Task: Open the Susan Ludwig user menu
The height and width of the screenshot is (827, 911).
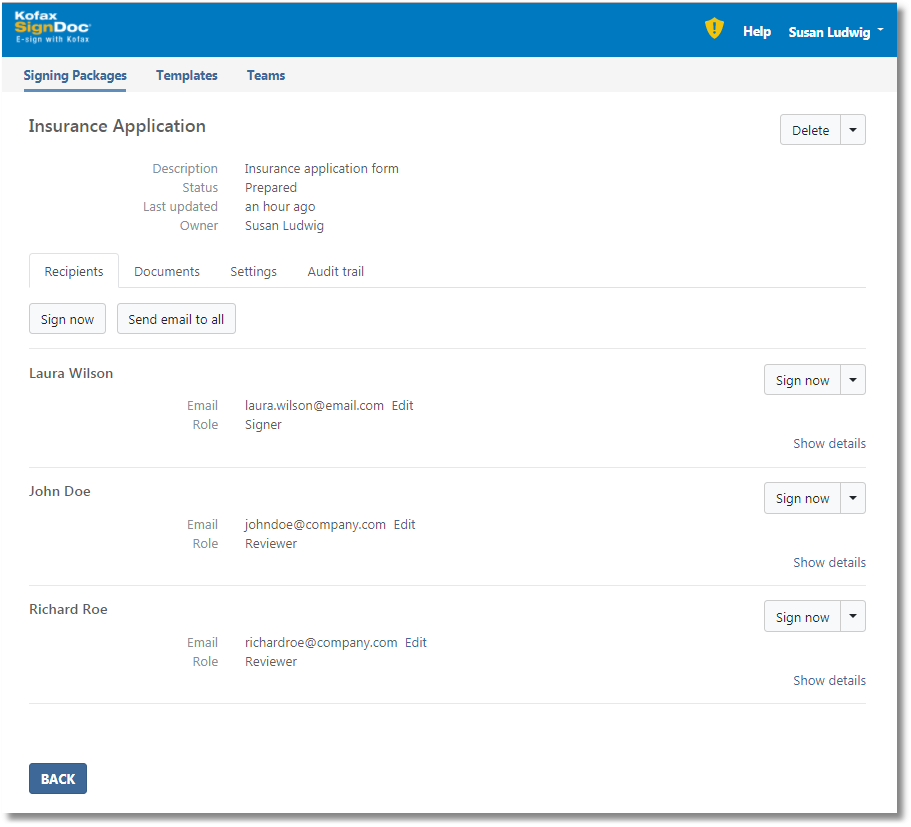Action: (x=835, y=32)
